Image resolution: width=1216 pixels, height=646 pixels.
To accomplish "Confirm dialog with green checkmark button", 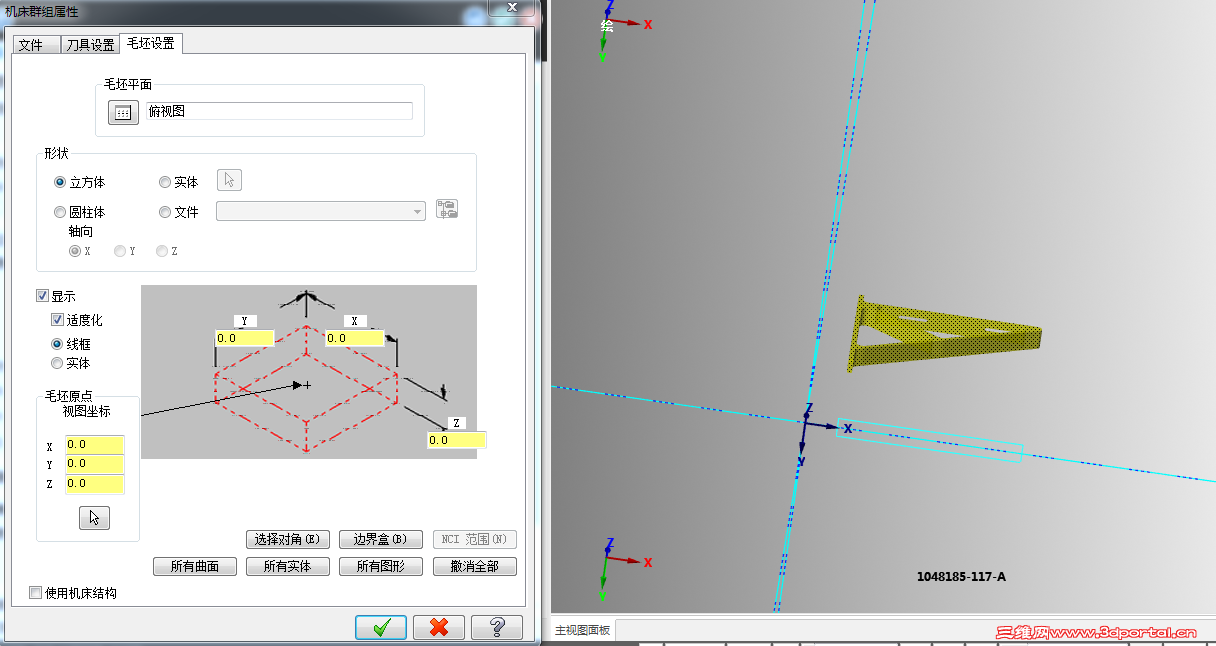I will [381, 627].
